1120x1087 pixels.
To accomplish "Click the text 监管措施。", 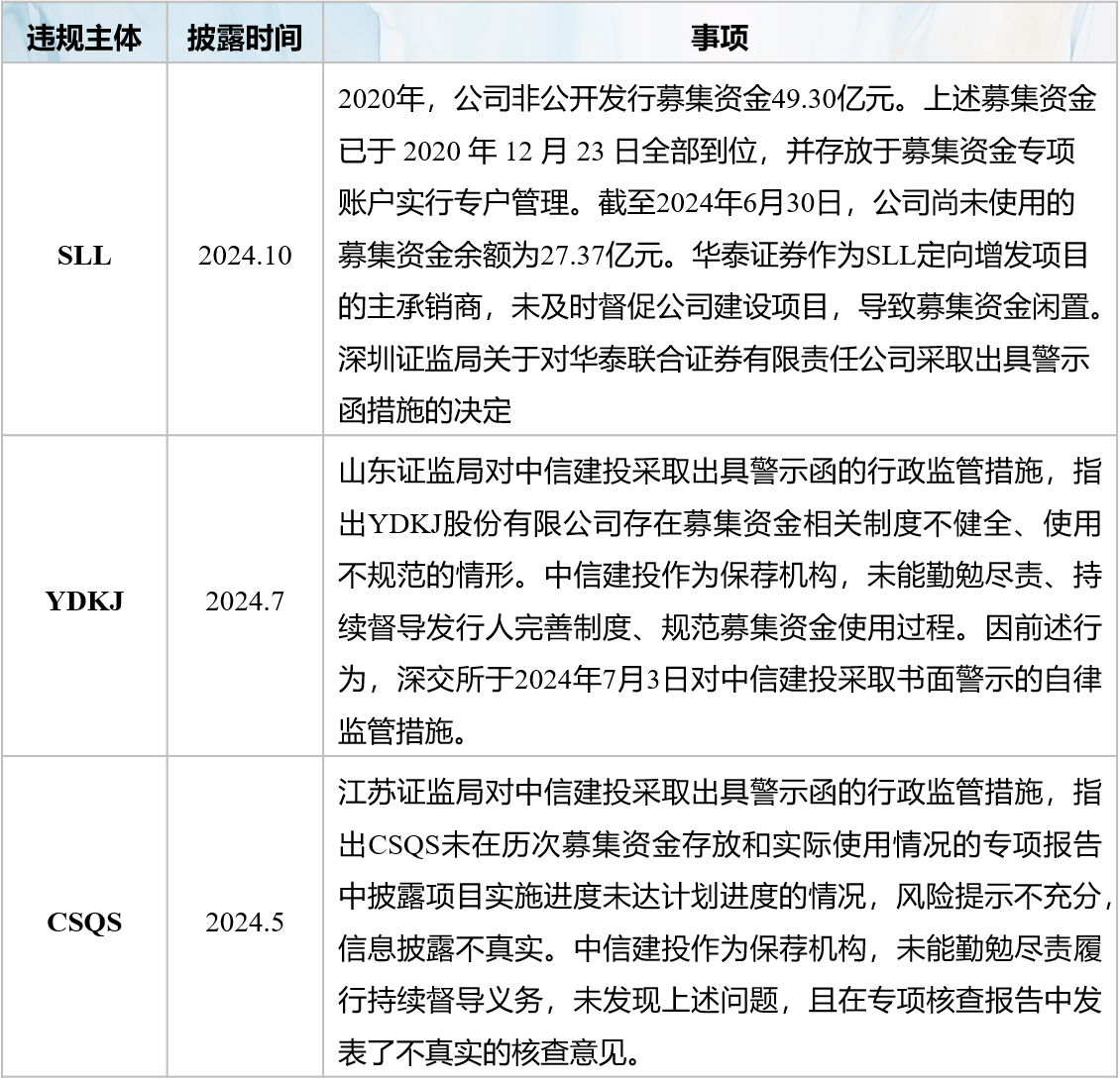I will click(402, 732).
